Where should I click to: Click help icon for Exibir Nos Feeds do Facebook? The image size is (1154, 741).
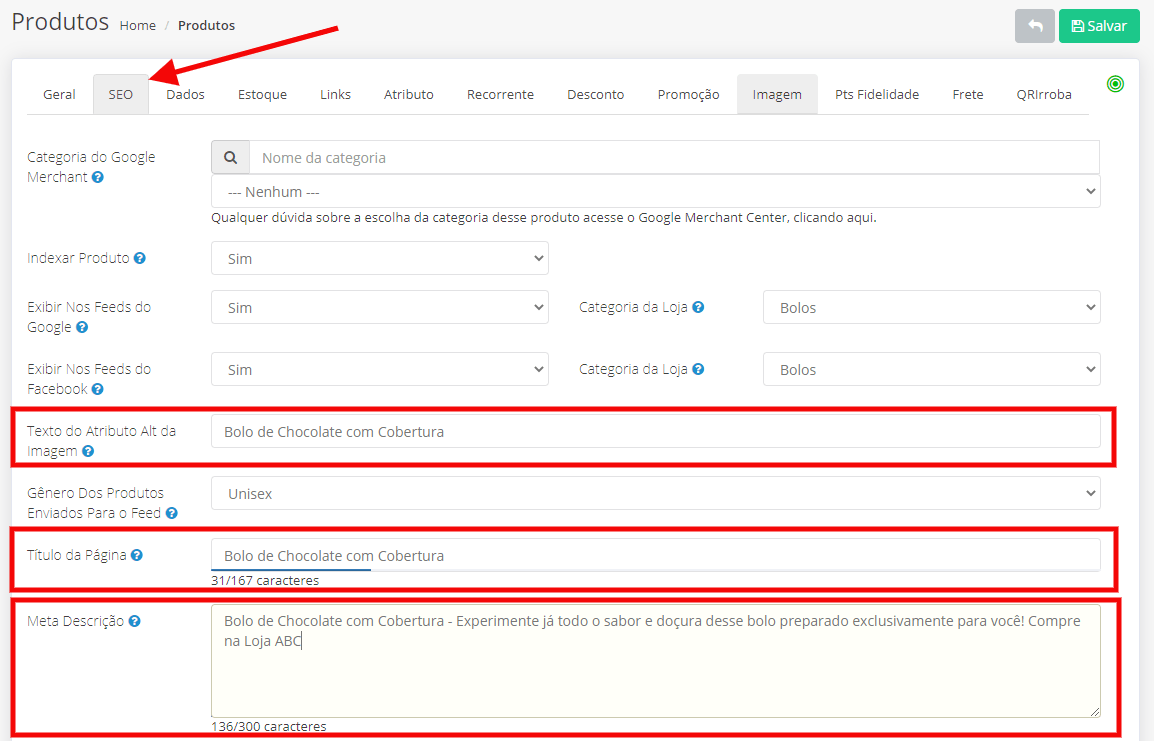pyautogui.click(x=97, y=389)
